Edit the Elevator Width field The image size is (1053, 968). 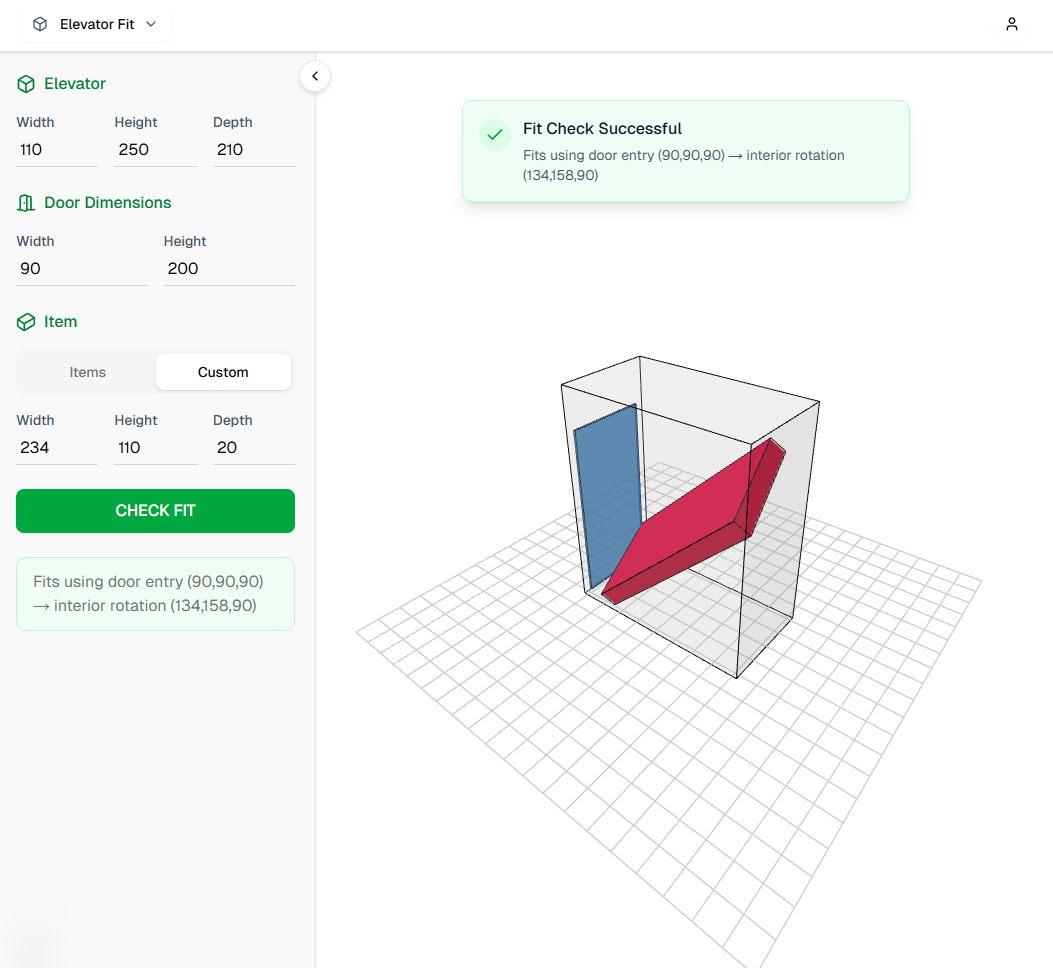coord(56,150)
